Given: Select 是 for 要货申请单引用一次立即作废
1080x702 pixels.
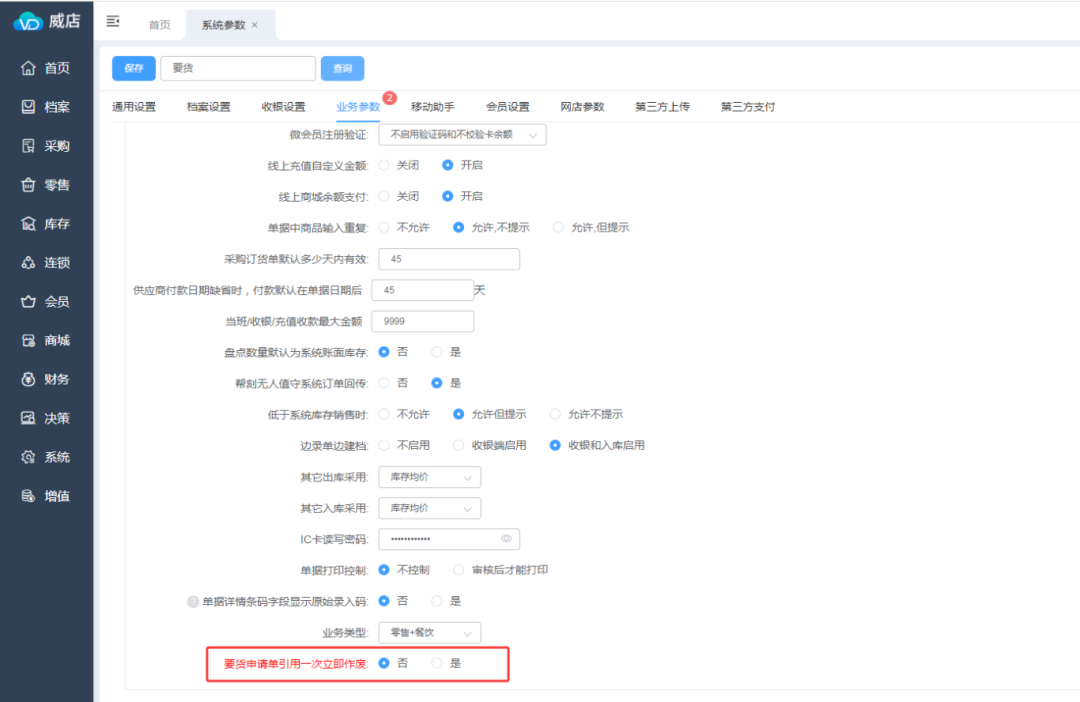Looking at the screenshot, I should click(437, 663).
